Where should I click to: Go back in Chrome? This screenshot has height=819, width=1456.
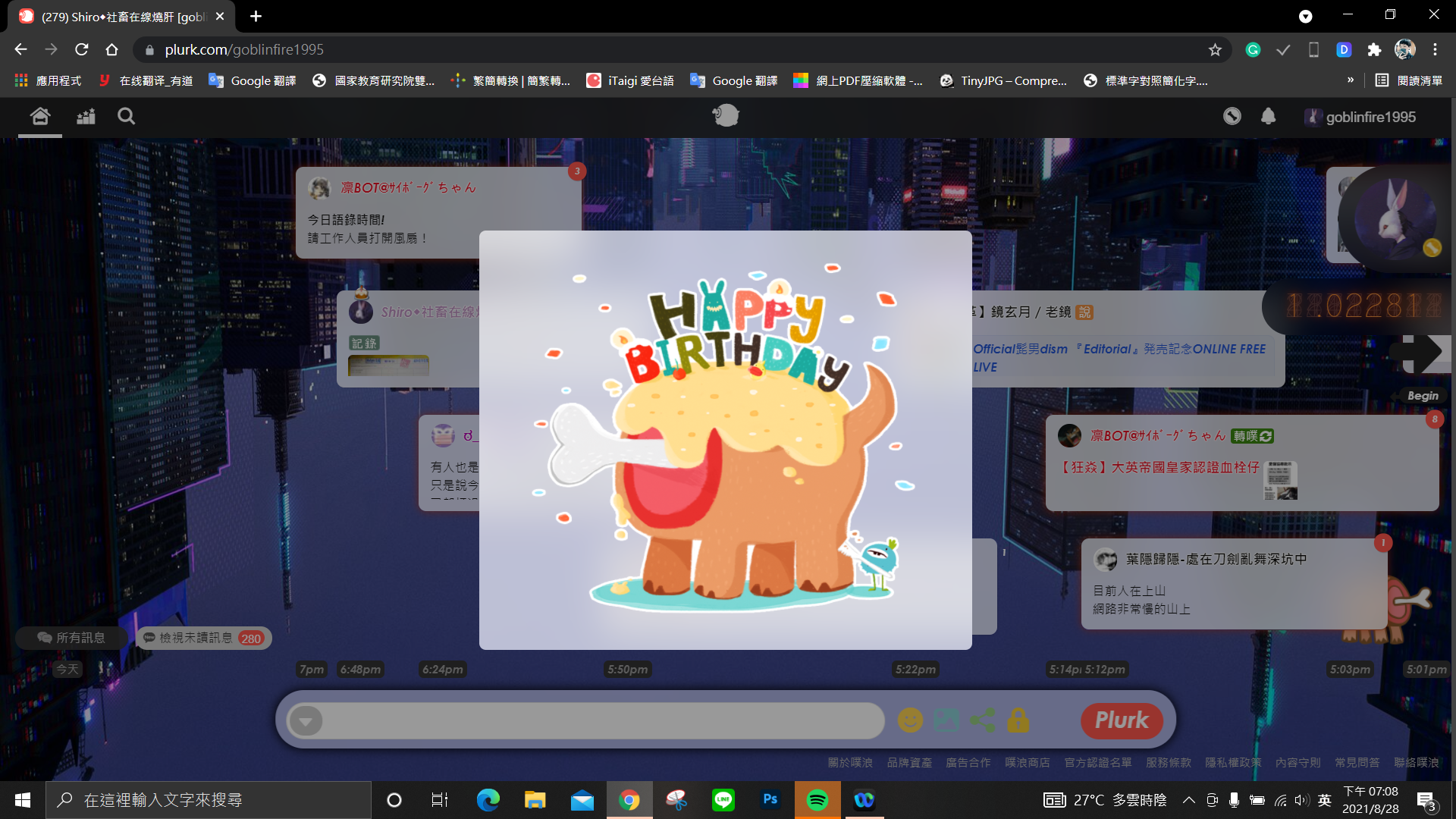[x=20, y=49]
